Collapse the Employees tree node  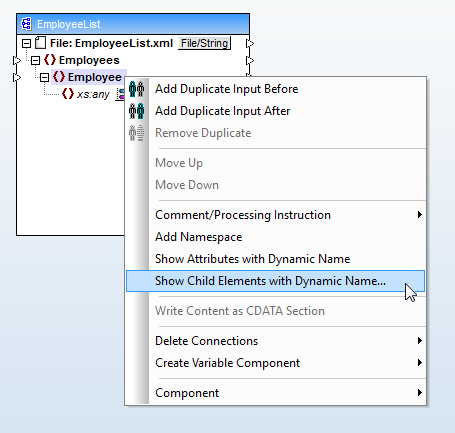tap(35, 60)
